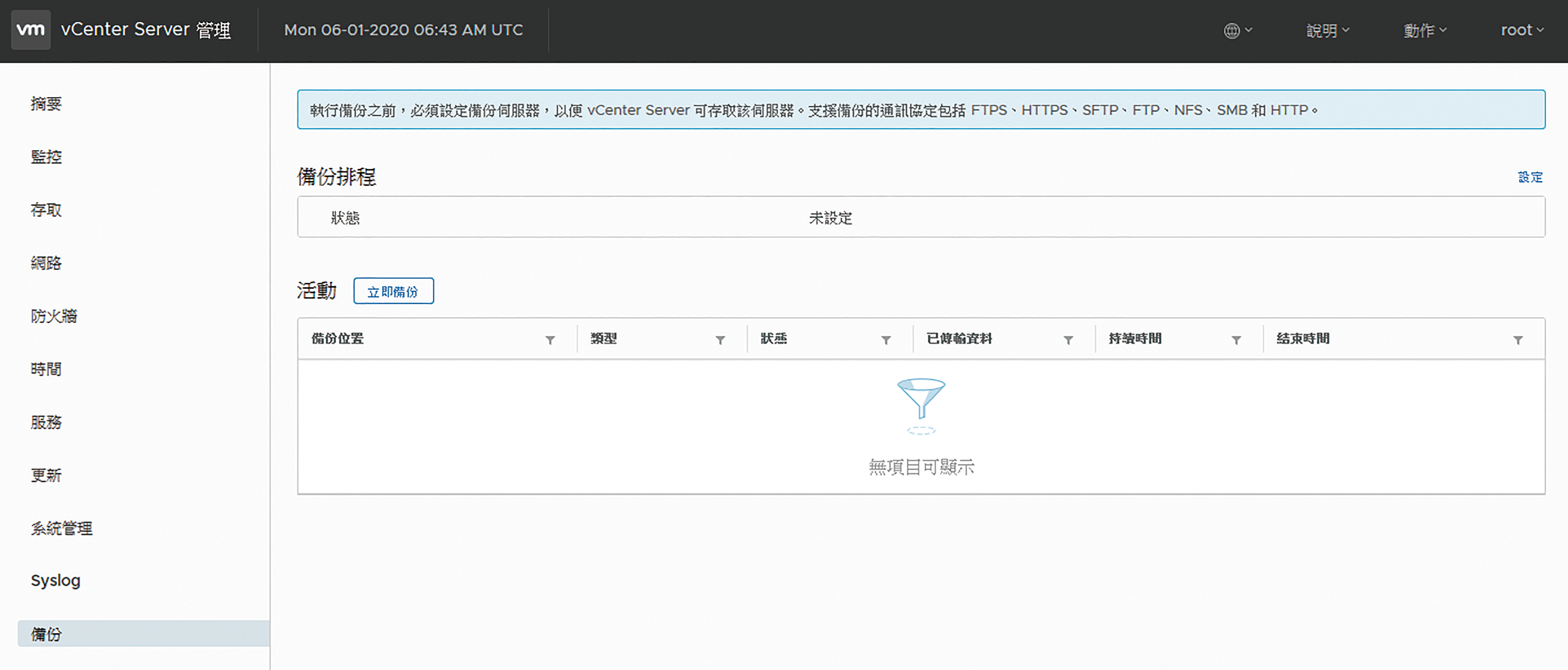Screen dimensions: 1568x670
Task: Click the 備份排程 heading
Action: (x=337, y=177)
